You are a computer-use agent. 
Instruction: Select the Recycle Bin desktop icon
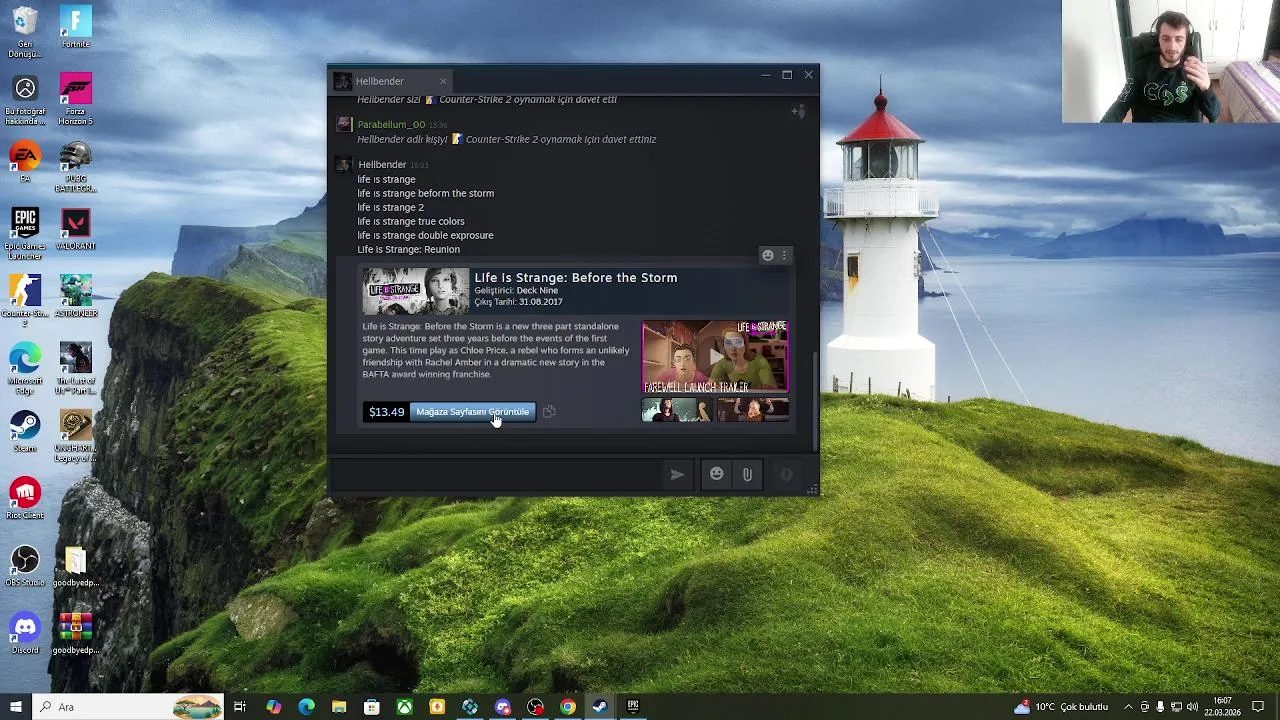tap(25, 33)
